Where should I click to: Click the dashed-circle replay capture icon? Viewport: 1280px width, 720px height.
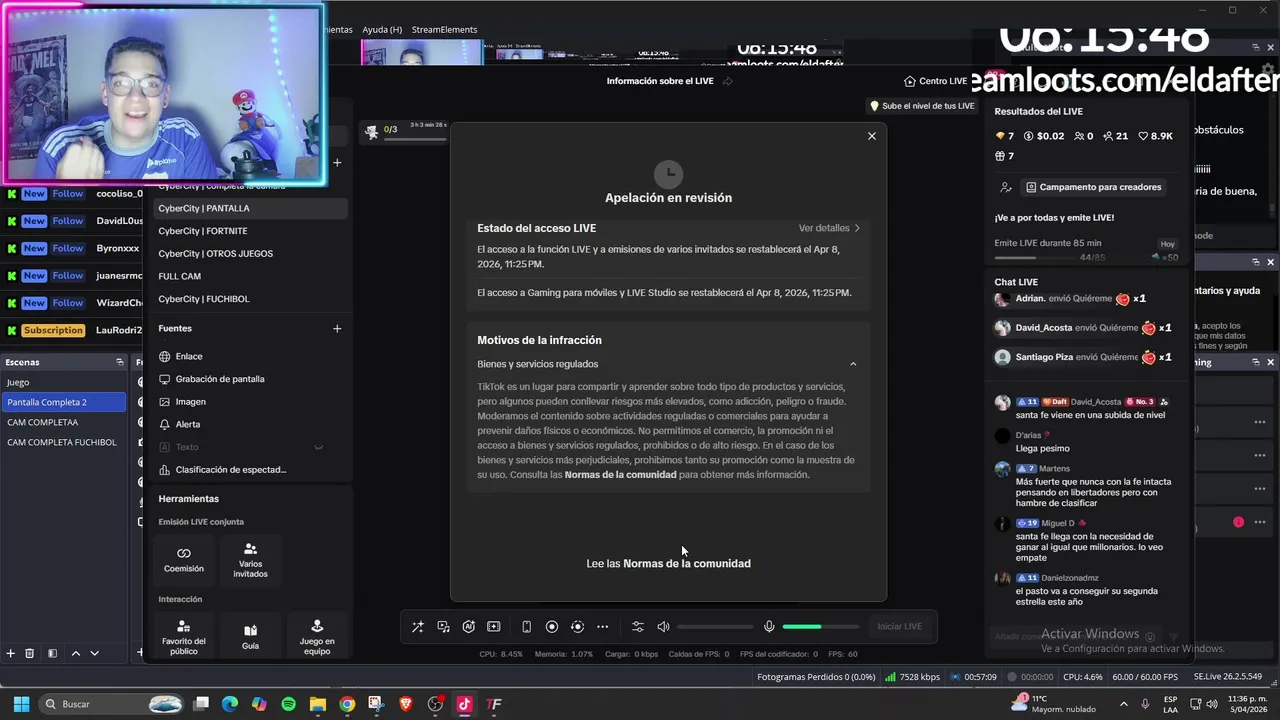(x=577, y=627)
